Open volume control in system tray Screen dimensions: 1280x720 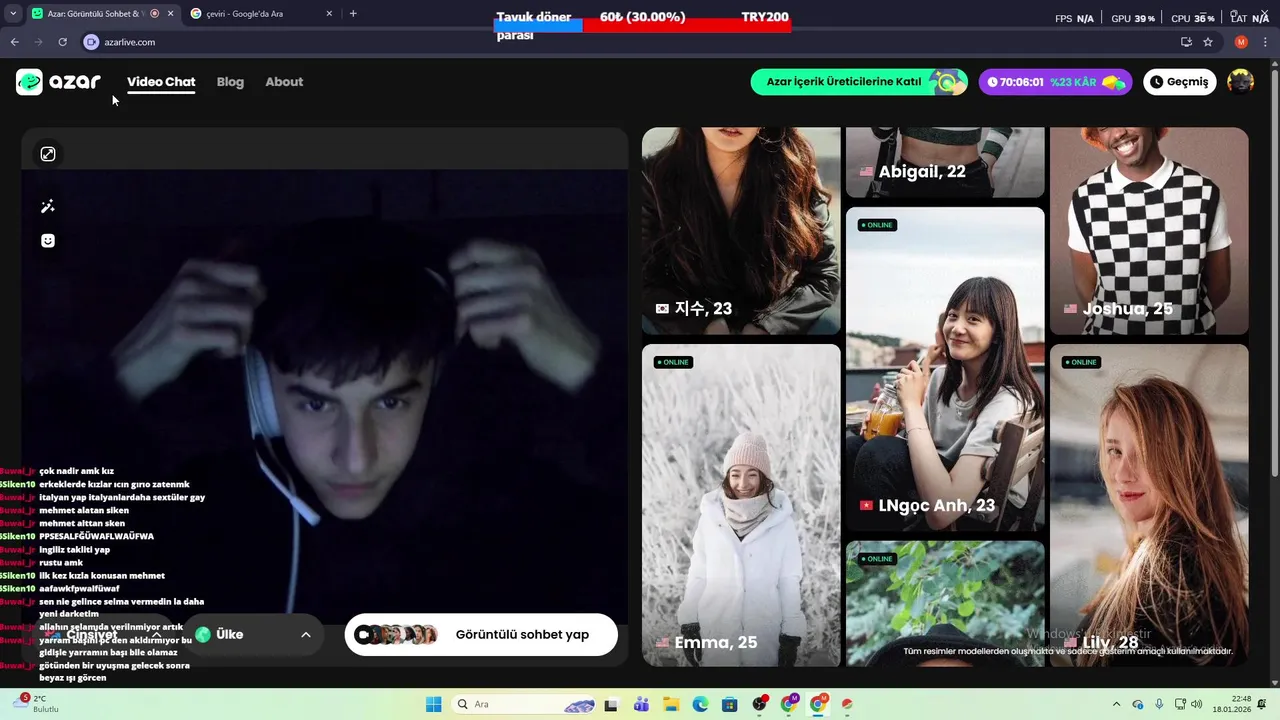pos(1197,705)
